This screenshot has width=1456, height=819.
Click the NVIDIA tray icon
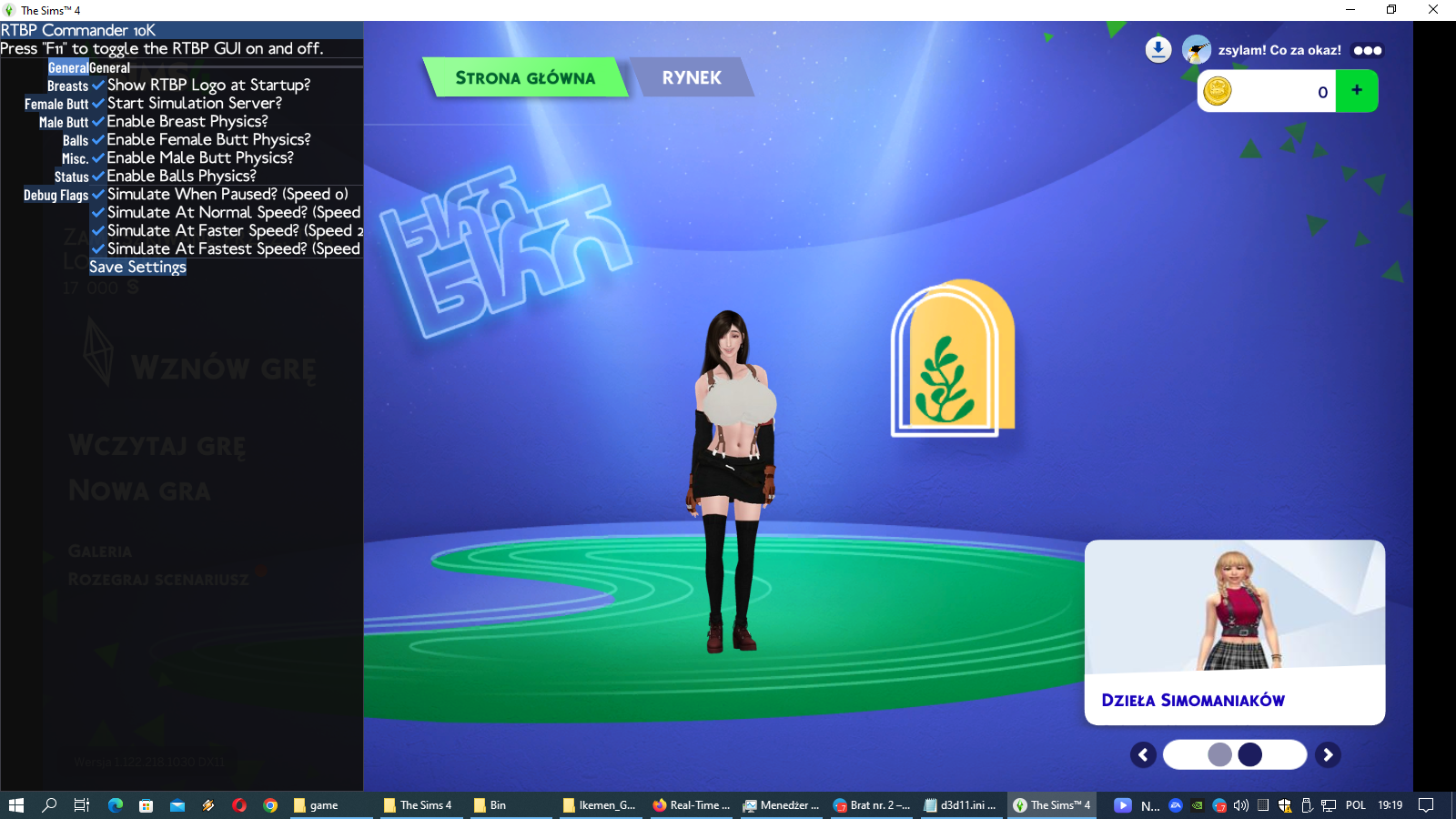pyautogui.click(x=1197, y=805)
